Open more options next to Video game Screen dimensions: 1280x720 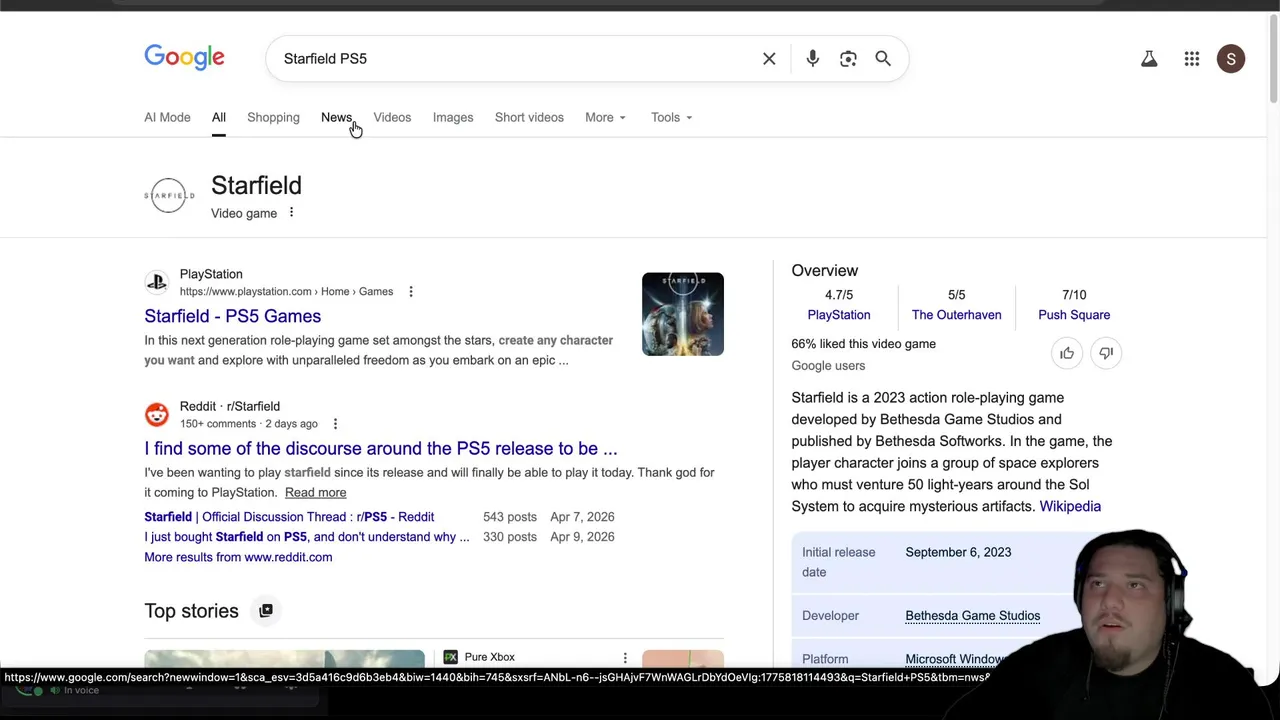(x=291, y=212)
